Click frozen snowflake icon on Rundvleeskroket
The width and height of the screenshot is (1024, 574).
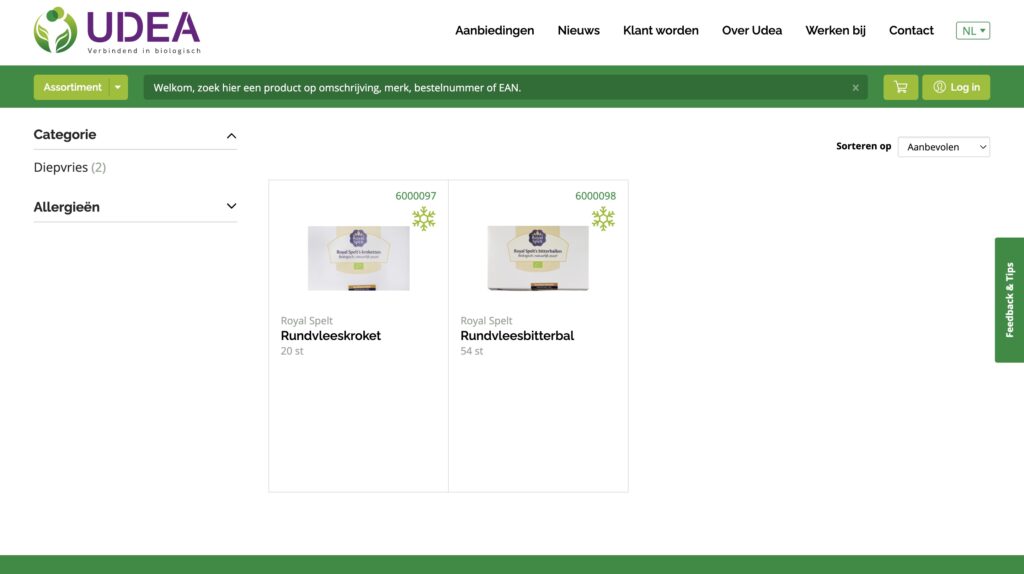click(x=424, y=218)
